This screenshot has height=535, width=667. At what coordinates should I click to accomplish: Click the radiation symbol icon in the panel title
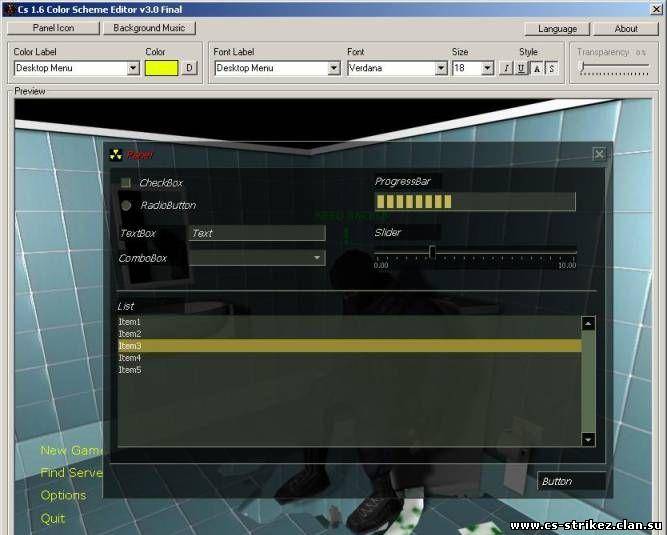point(115,155)
